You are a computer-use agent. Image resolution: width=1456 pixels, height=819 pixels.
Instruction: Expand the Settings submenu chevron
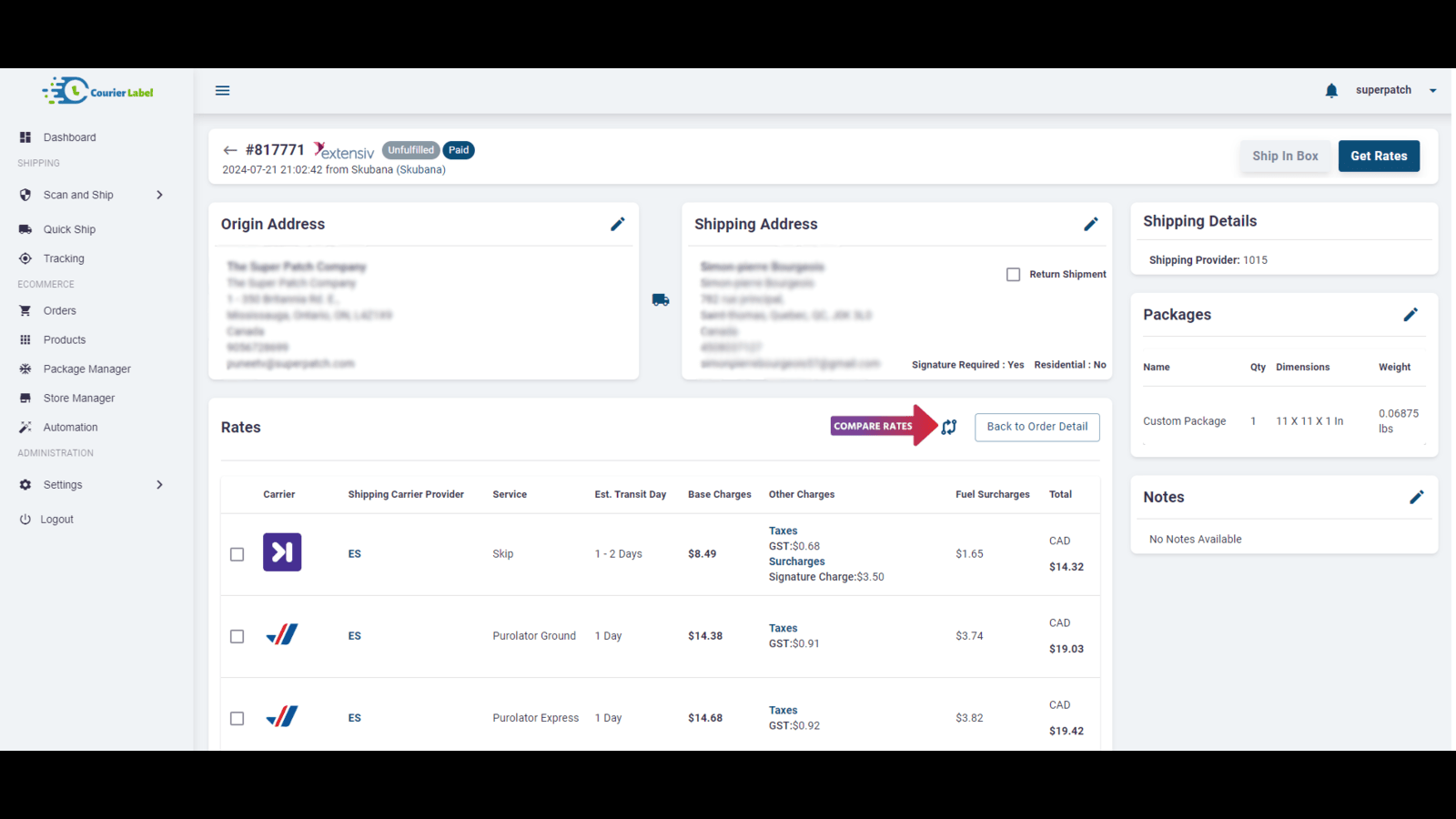(159, 485)
